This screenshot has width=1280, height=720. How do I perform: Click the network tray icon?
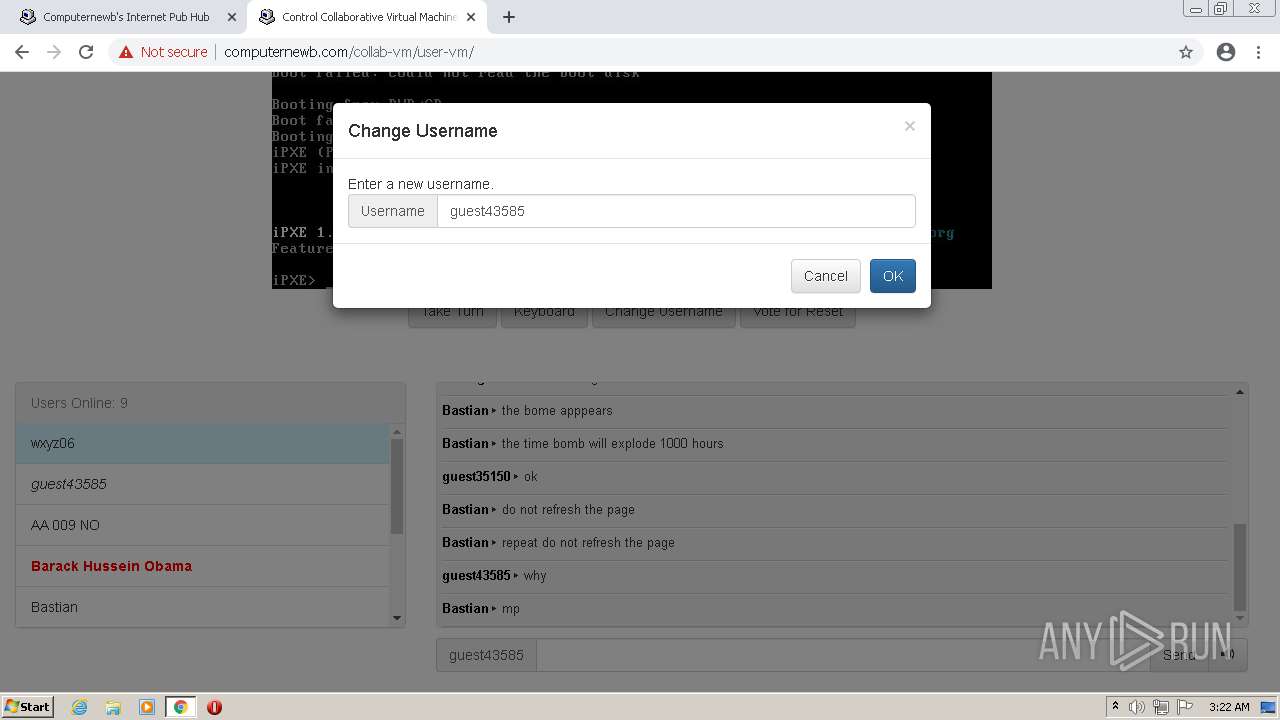(1161, 707)
